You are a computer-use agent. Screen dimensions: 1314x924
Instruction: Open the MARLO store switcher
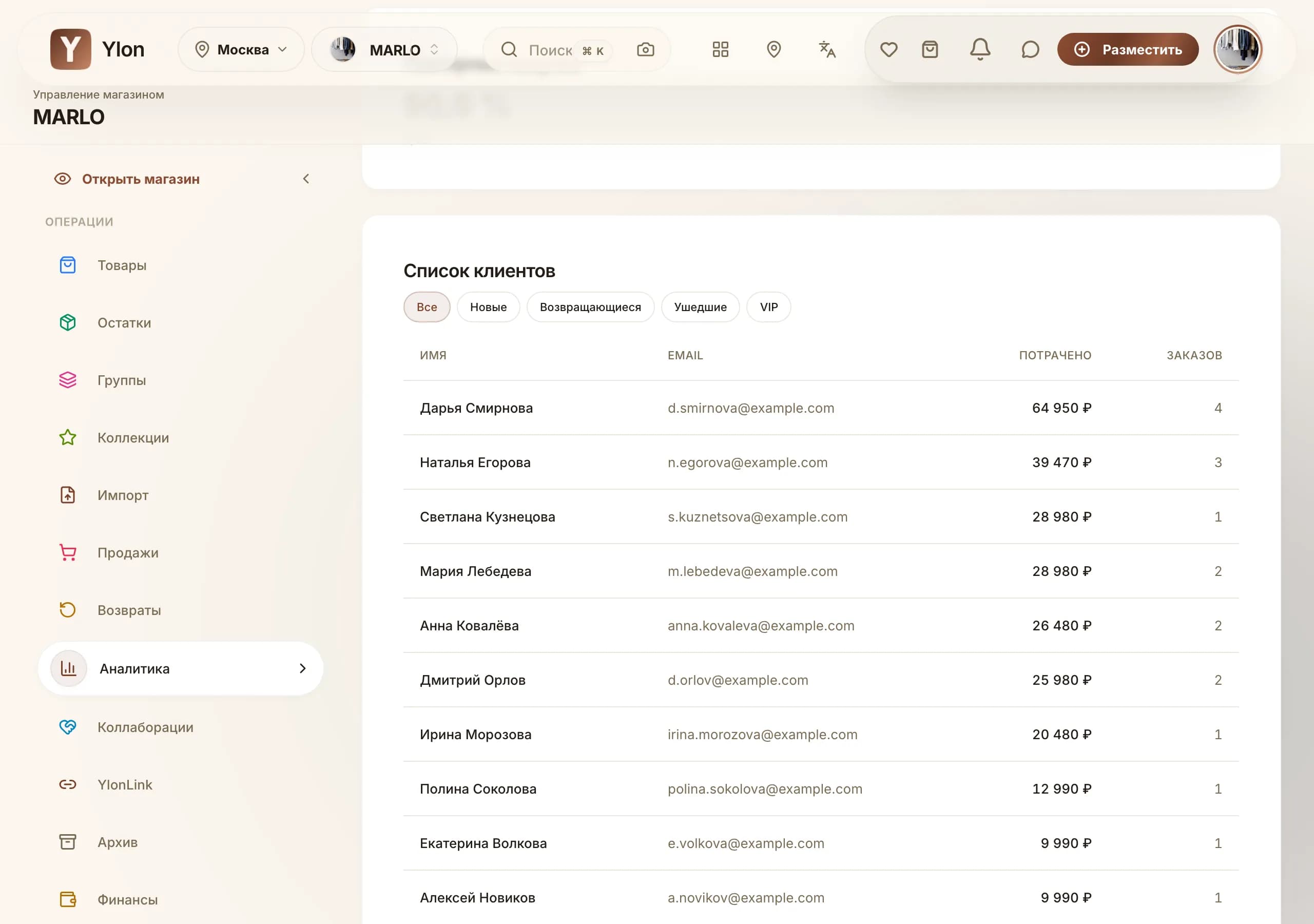384,49
